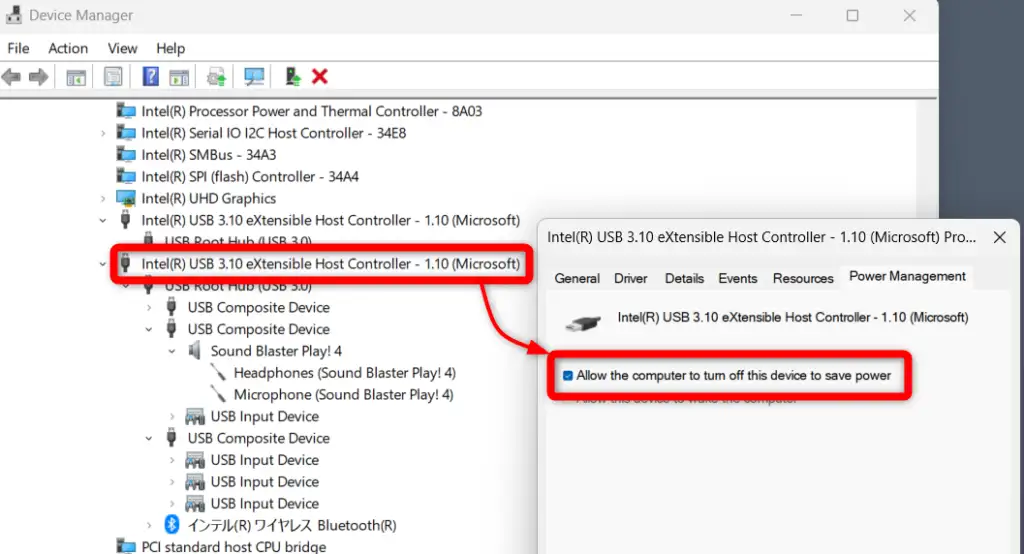1024x554 pixels.
Task: Collapse the Sound Blaster Play! 4 node
Action: 172,351
